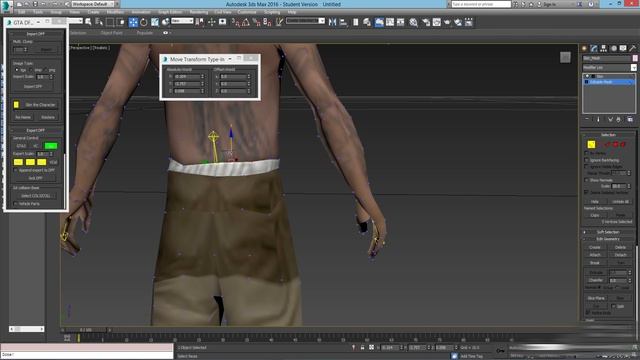Toggle Append export to DFF checkbox

(16, 170)
